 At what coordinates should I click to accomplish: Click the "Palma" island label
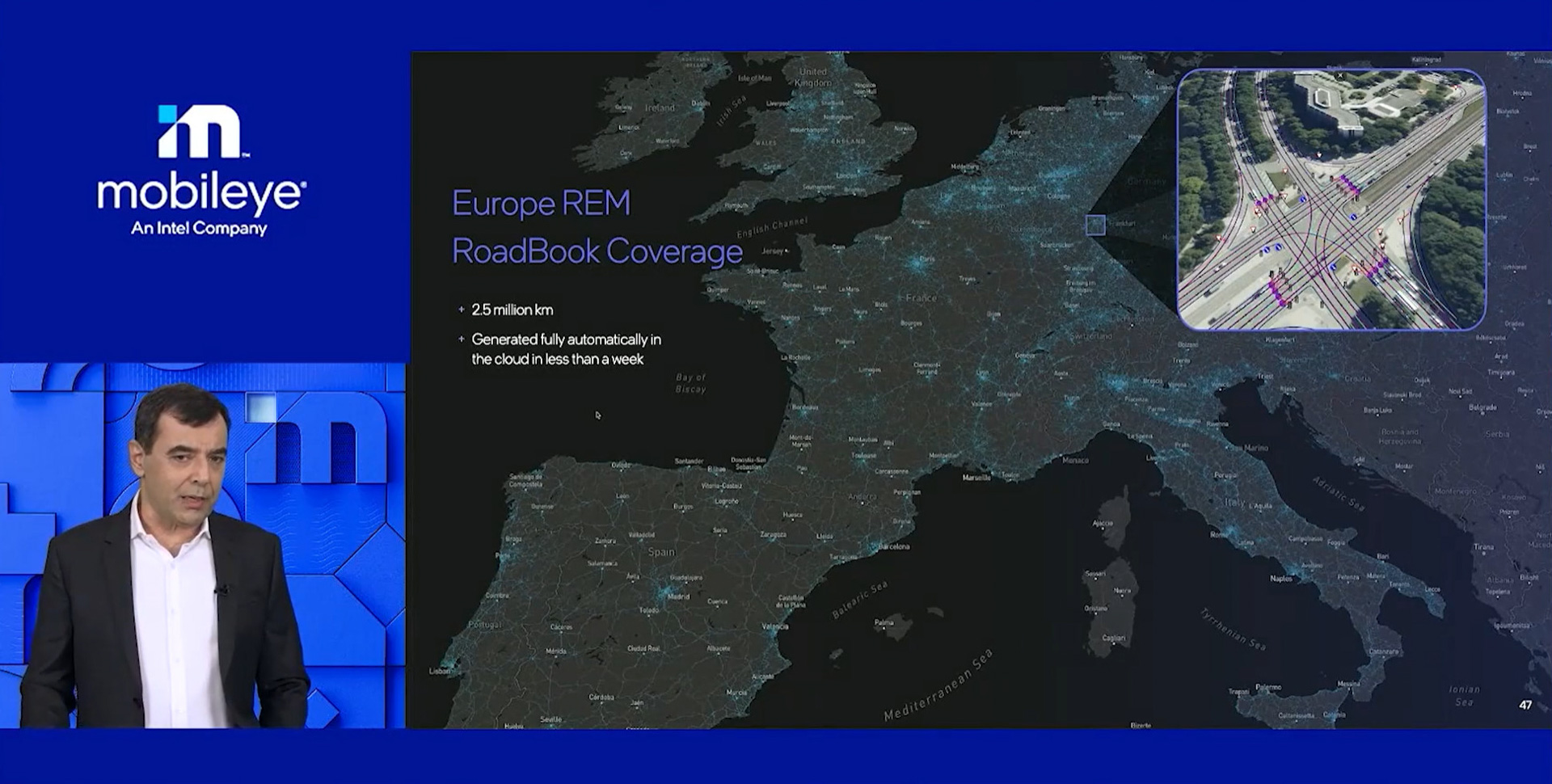pyautogui.click(x=884, y=622)
